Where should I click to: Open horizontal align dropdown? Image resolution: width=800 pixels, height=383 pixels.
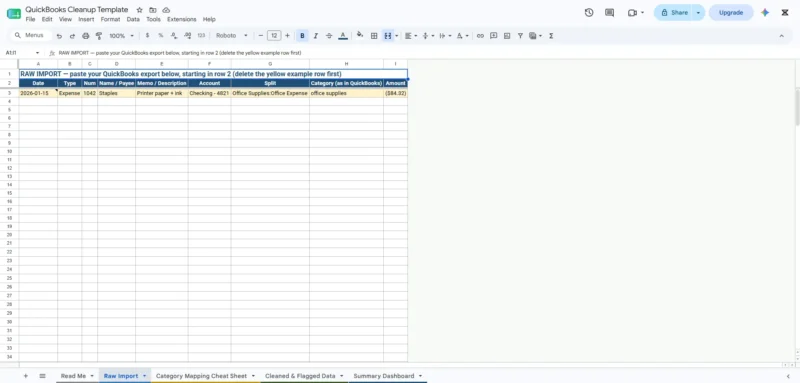(x=411, y=36)
